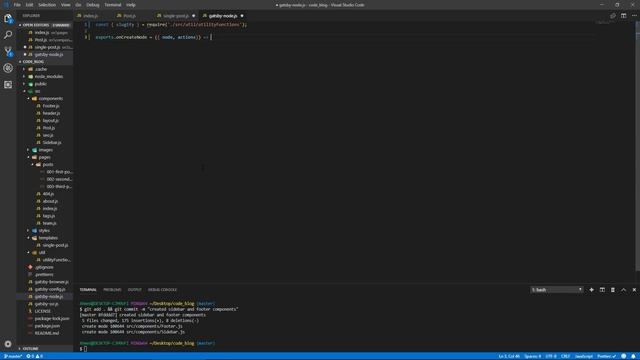Open the Explorer view in activity bar
Image resolution: width=640 pixels, height=360 pixels.
pyautogui.click(x=8, y=18)
